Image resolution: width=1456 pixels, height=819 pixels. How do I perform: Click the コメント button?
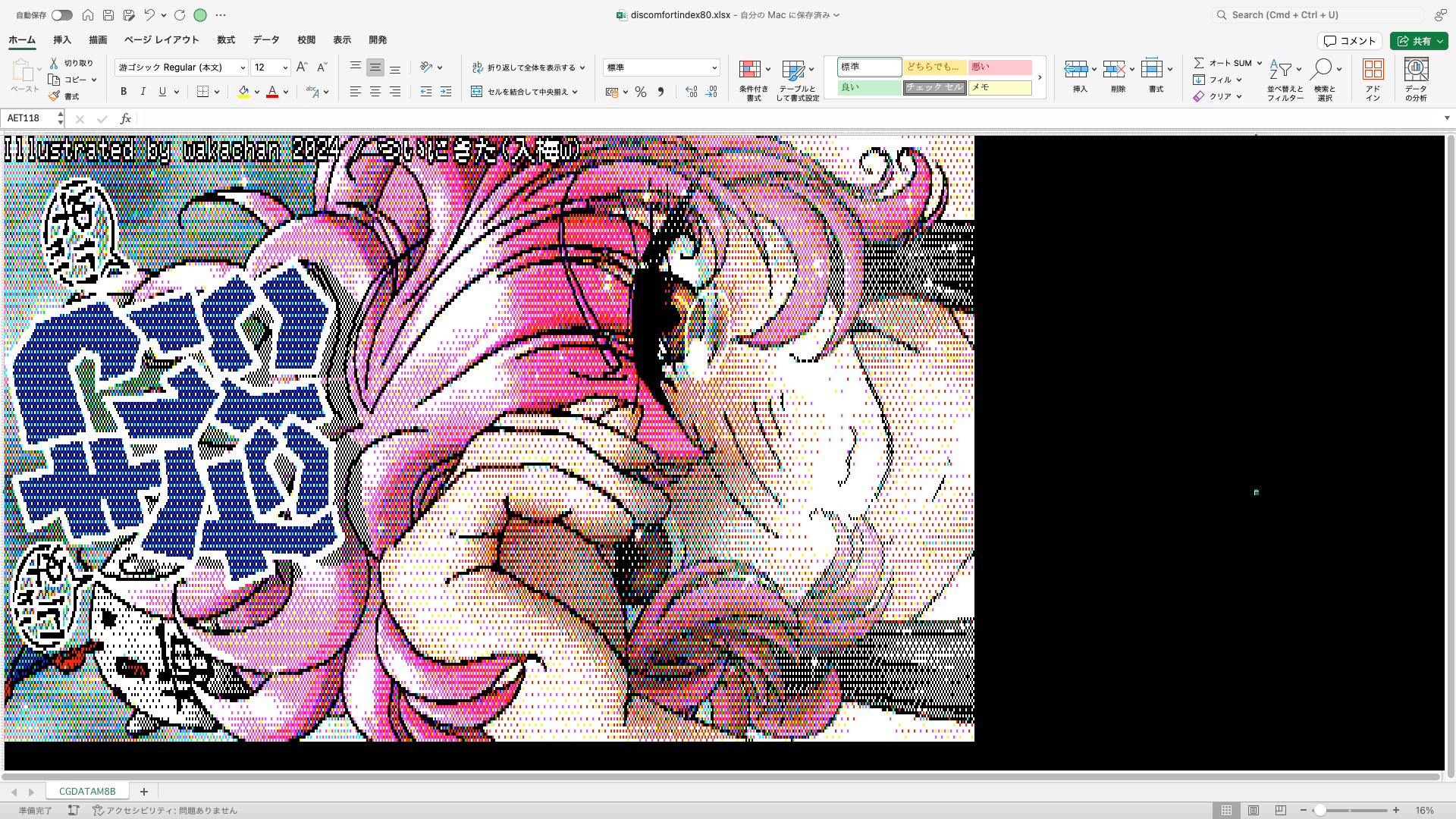tap(1350, 41)
